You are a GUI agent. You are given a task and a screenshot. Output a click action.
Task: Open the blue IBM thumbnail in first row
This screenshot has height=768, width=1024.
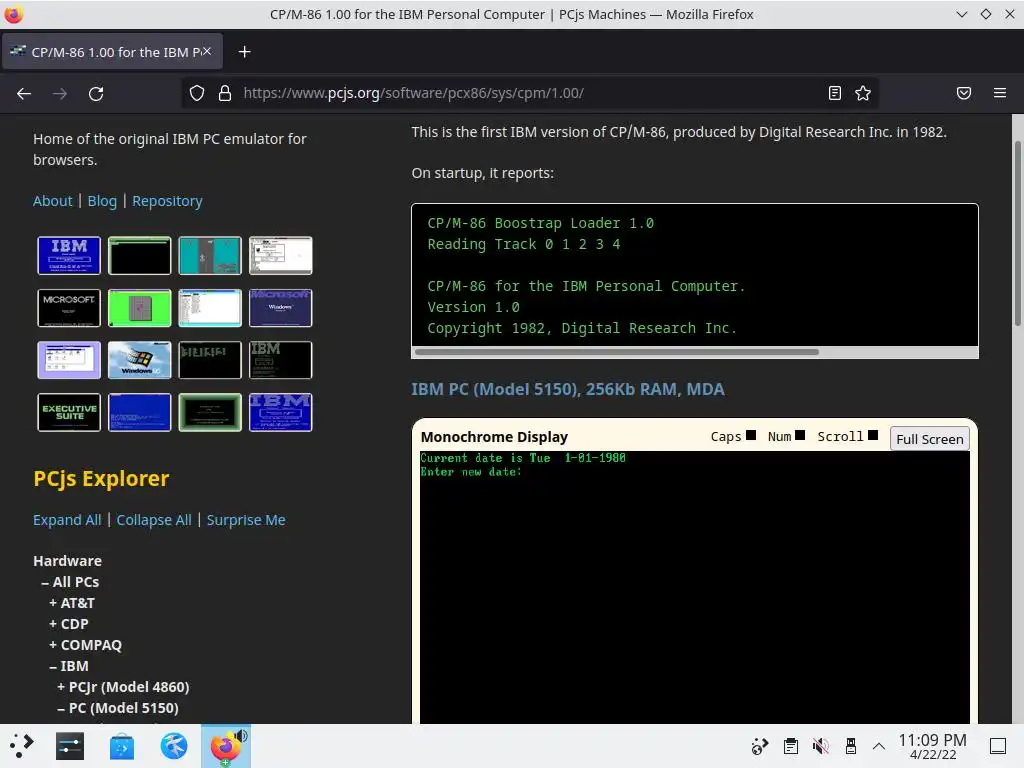[69, 255]
